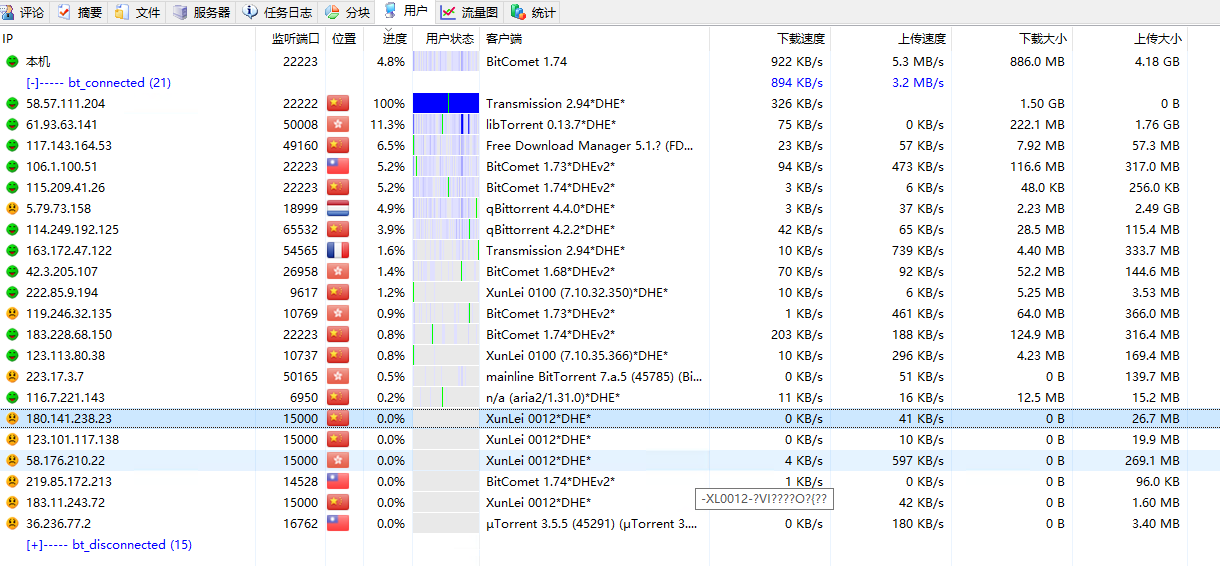Sort by the IP column header
Screen dimensions: 1220x566
pyautogui.click(x=127, y=39)
